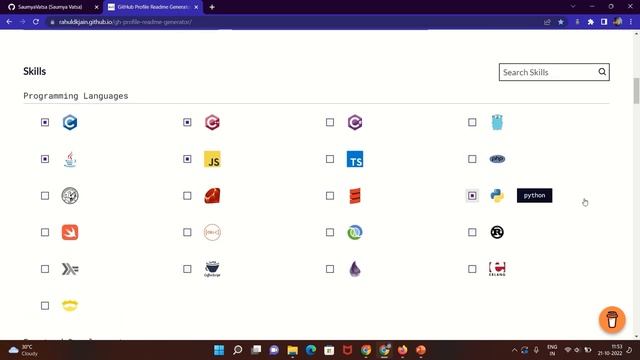Enable the PHP checkbox
Viewport: 640px width, 360px height.
472,159
